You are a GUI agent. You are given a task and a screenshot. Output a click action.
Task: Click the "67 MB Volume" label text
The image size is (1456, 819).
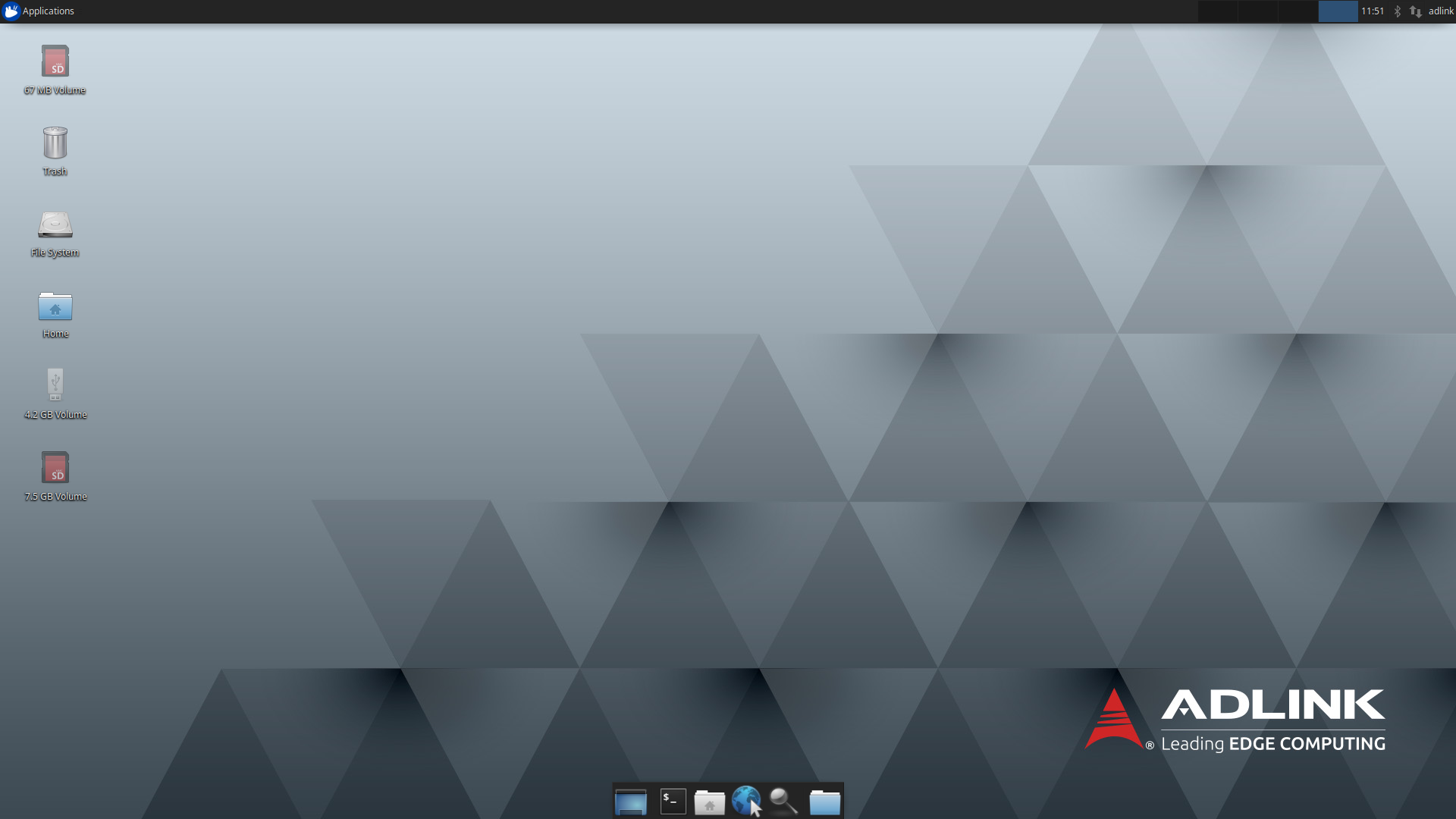(55, 90)
